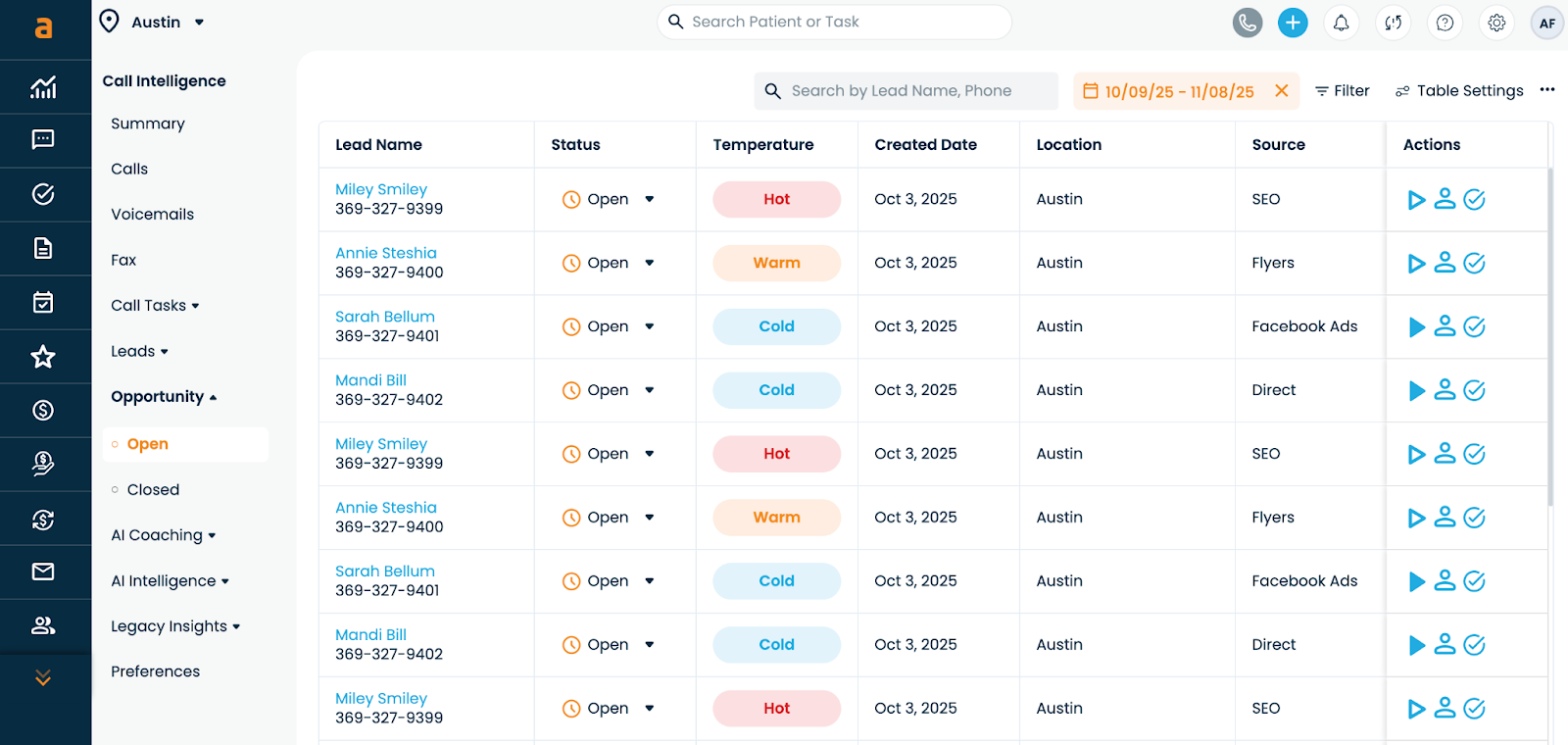Click the blue plus add button
1568x745 pixels.
(1293, 23)
